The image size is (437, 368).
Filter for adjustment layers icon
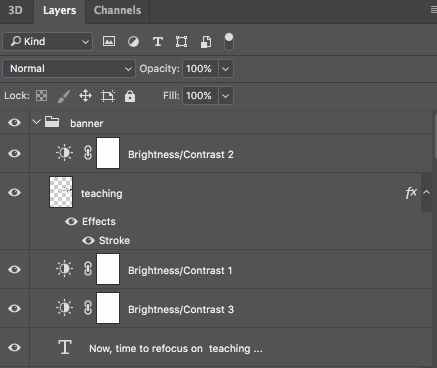click(133, 42)
